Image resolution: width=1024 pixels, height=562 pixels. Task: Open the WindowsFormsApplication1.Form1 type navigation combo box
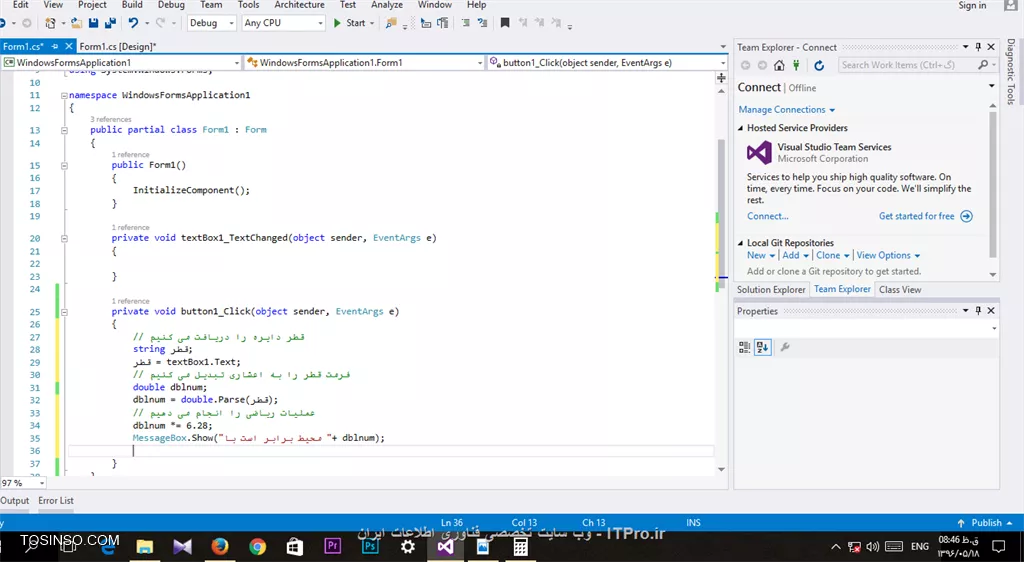click(365, 63)
